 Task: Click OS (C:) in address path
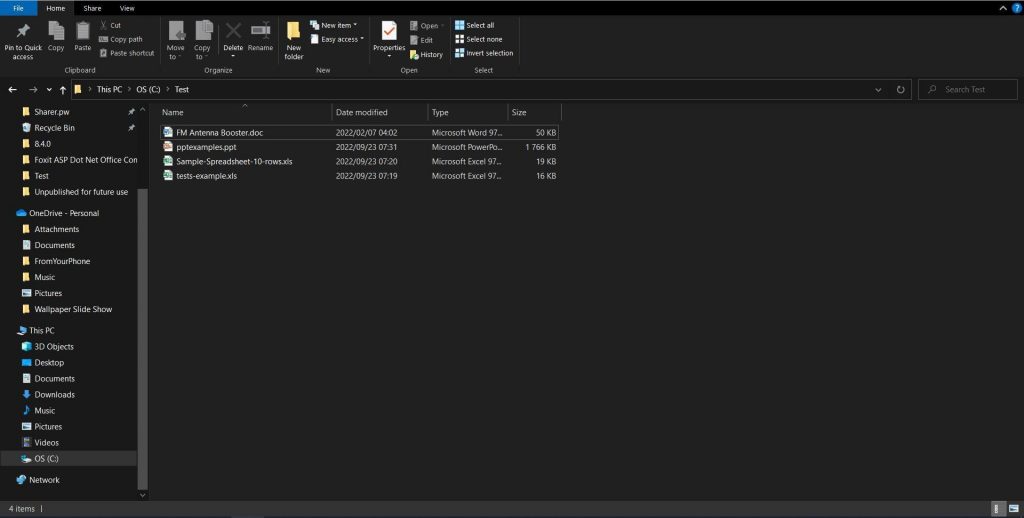[x=148, y=89]
